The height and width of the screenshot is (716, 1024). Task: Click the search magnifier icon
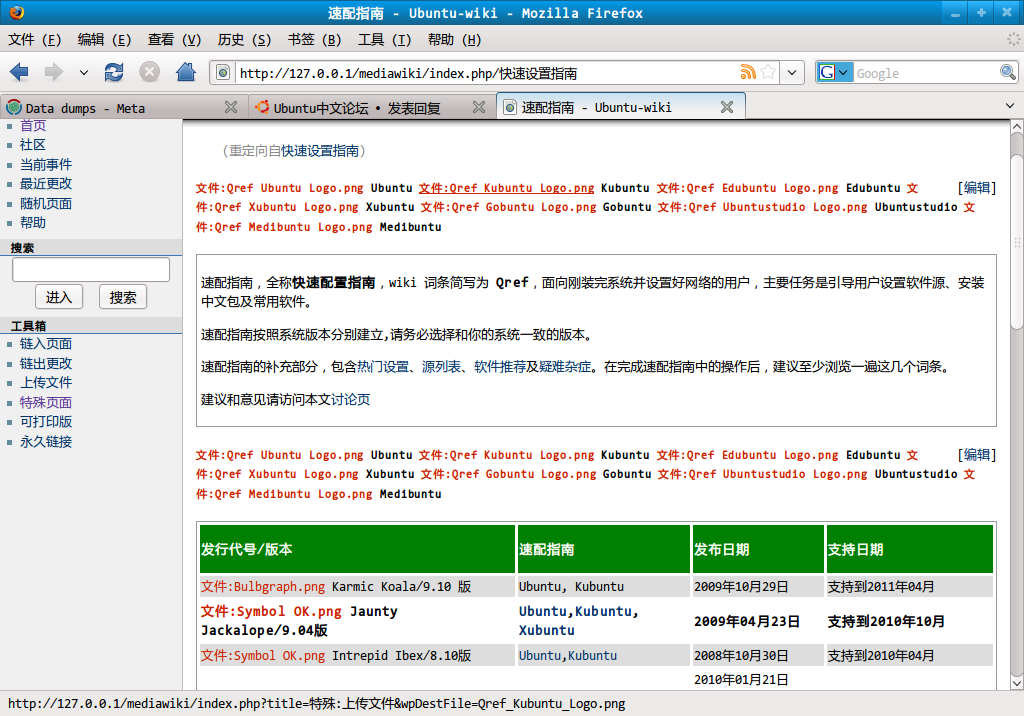[x=1008, y=73]
